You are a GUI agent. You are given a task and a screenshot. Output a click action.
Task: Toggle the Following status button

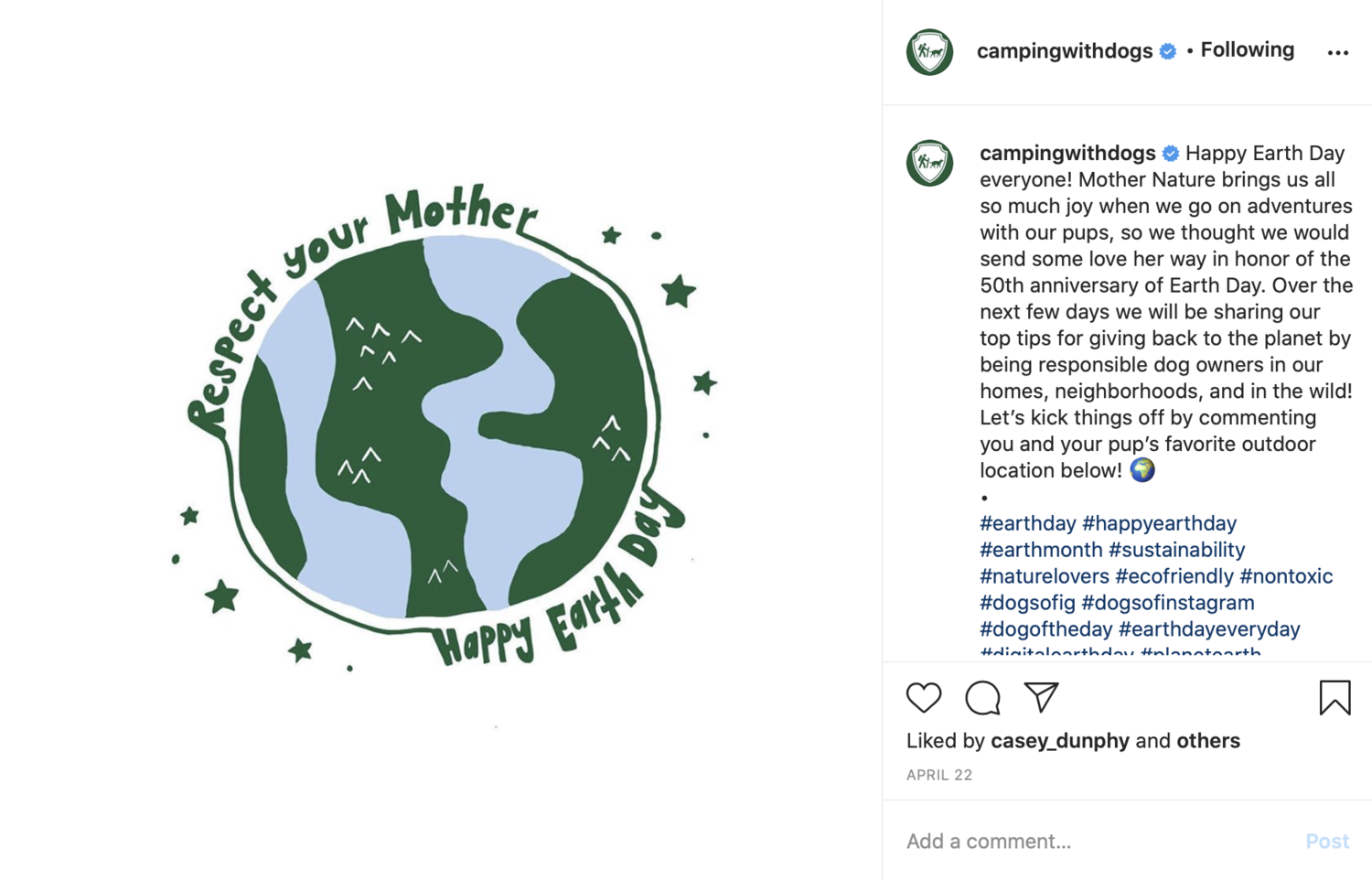tap(1247, 49)
